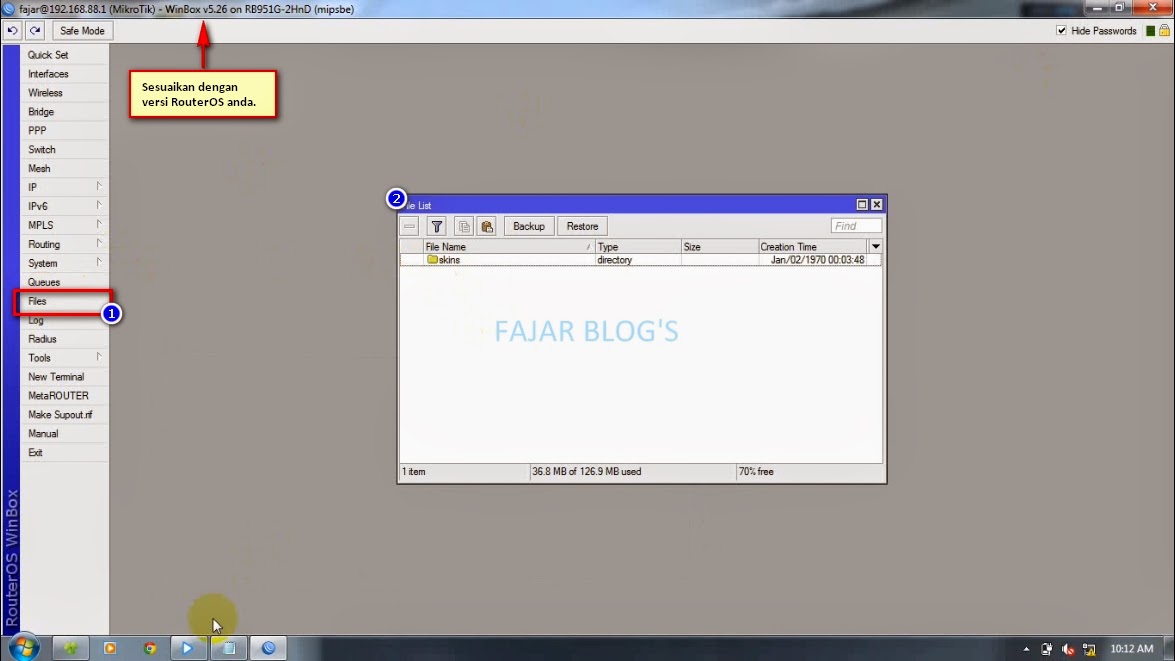Expand the System submenu

pyautogui.click(x=64, y=263)
